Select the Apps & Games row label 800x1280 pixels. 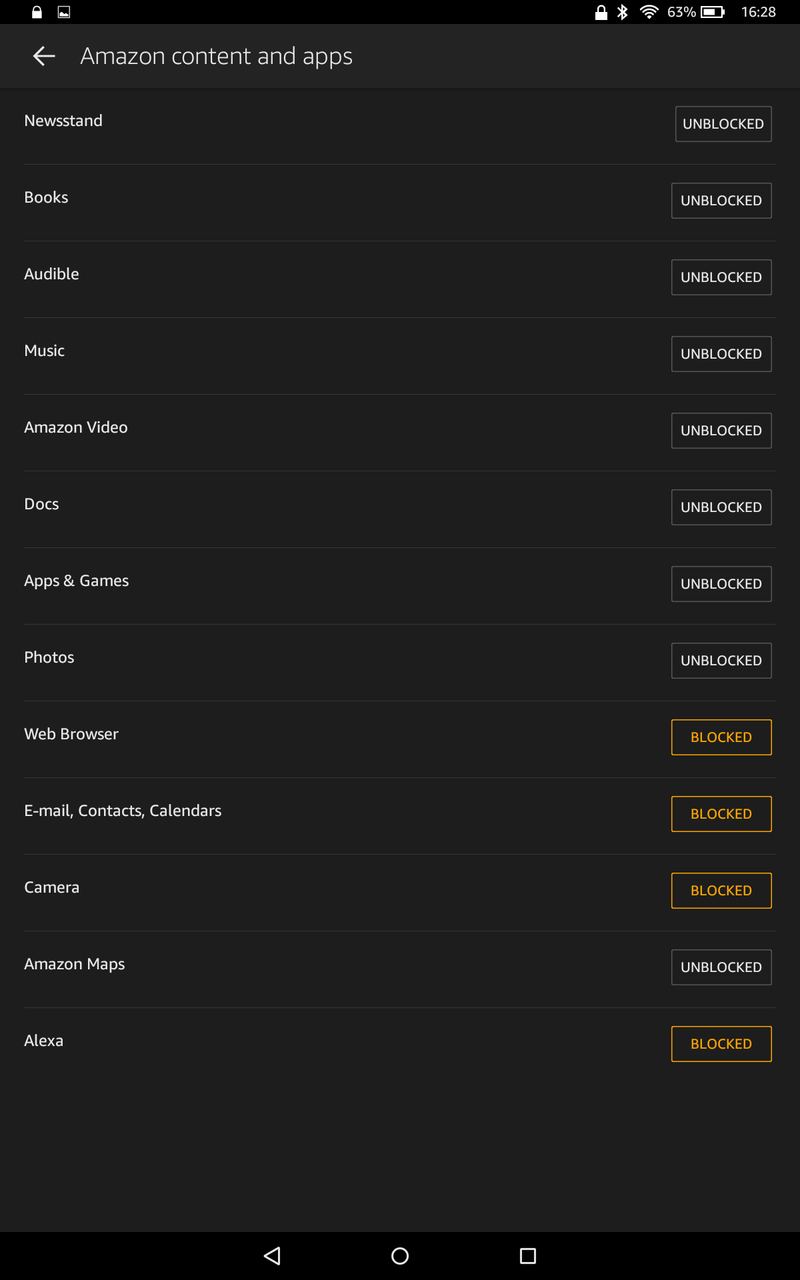[x=77, y=581]
